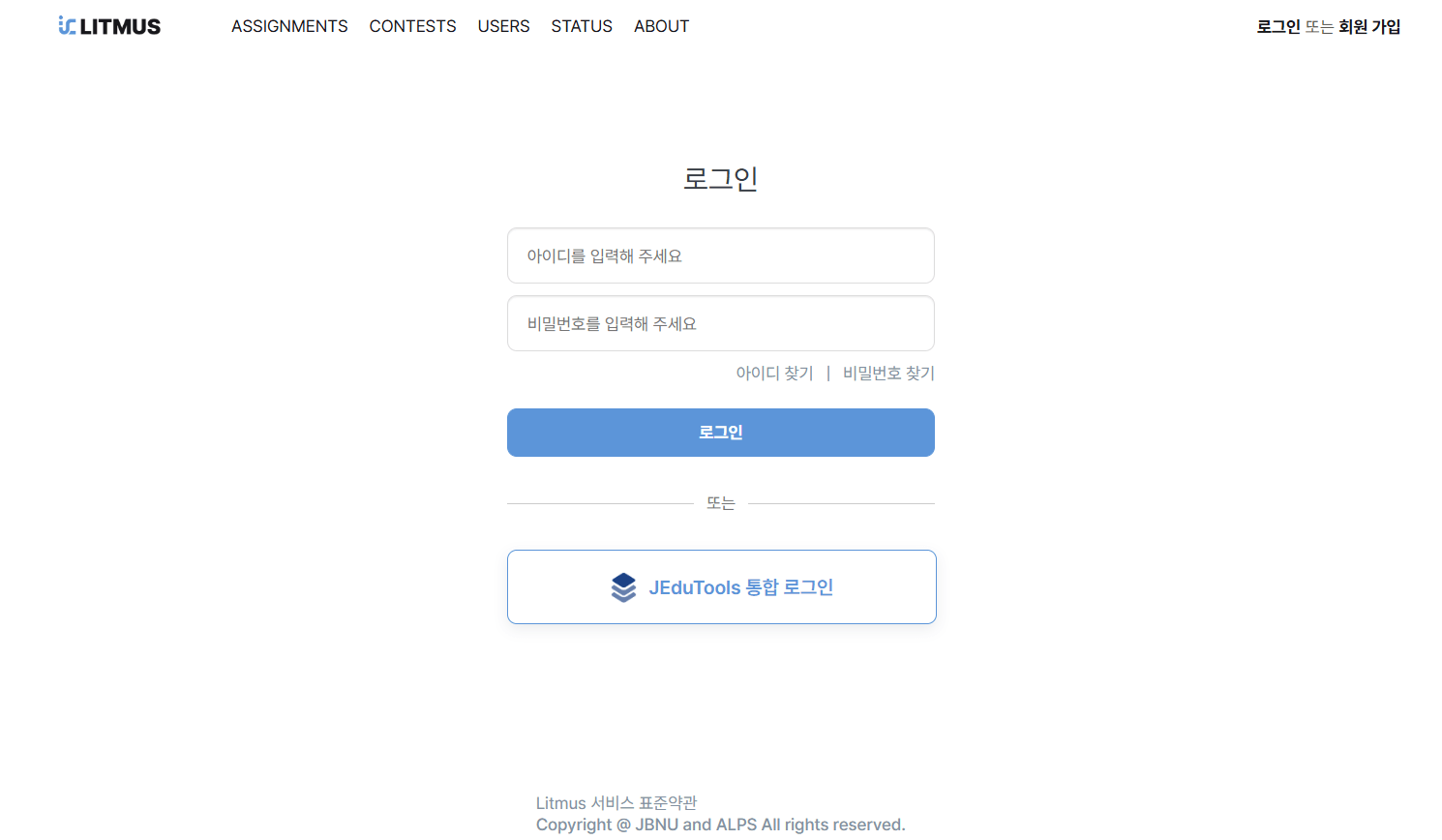Image resolution: width=1442 pixels, height=840 pixels.
Task: Click the 아이디 찾기 link
Action: [x=774, y=373]
